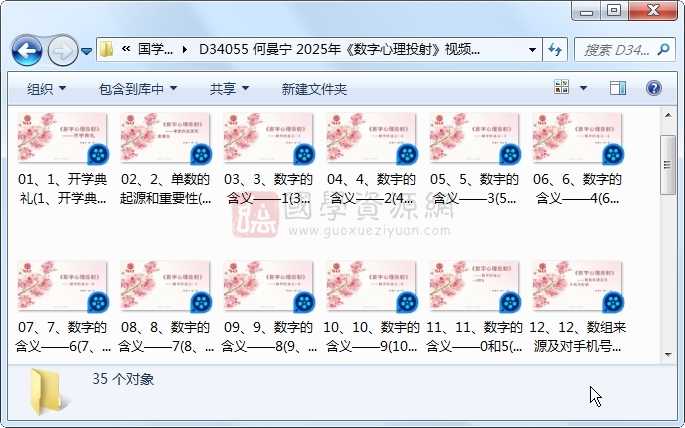Click file name text 03、3、数字的含义——1
Screen dimensions: 685x428
pyautogui.click(x=268, y=189)
